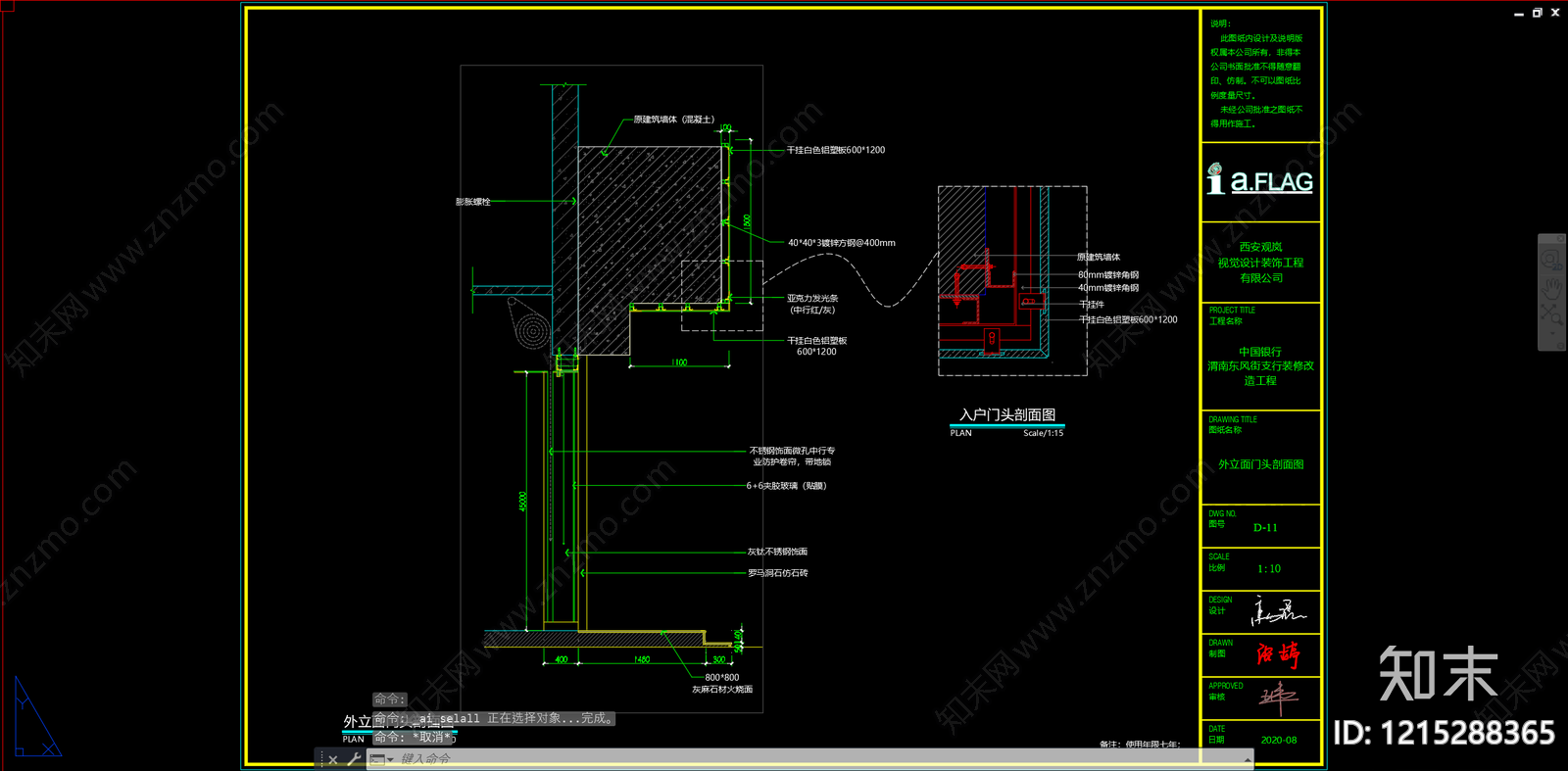Select Zoom Extents tool in navigation bar
Image resolution: width=1568 pixels, height=771 pixels.
point(1551,315)
